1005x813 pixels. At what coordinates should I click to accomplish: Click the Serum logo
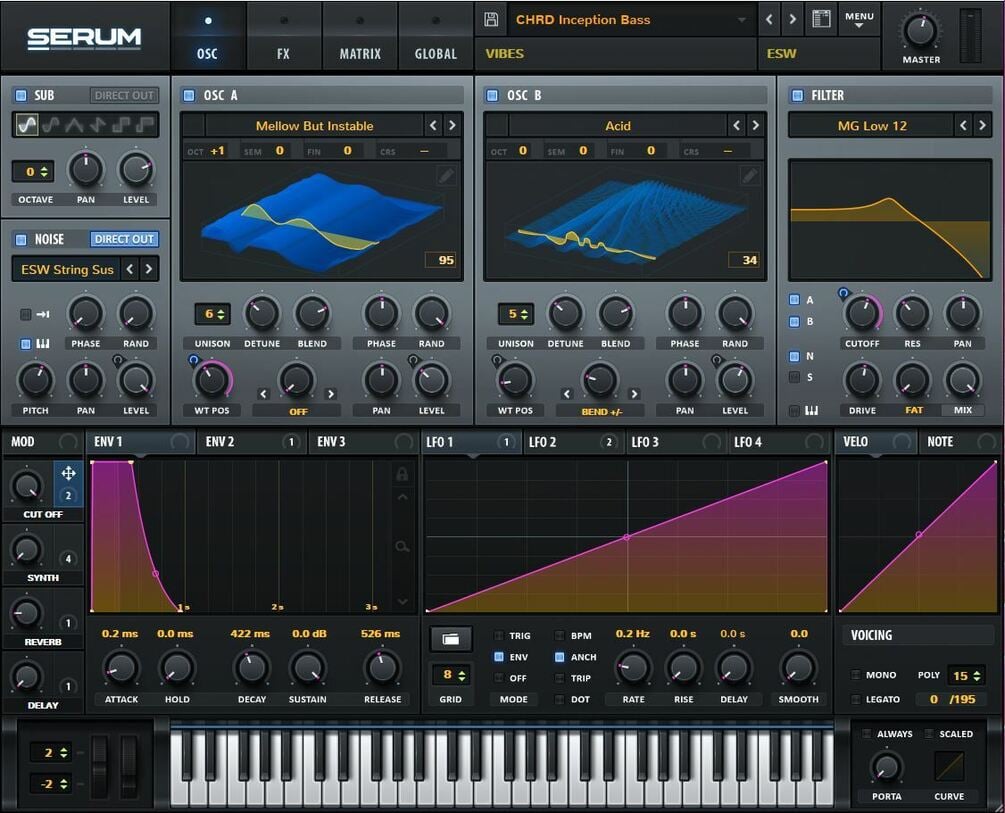tap(84, 38)
